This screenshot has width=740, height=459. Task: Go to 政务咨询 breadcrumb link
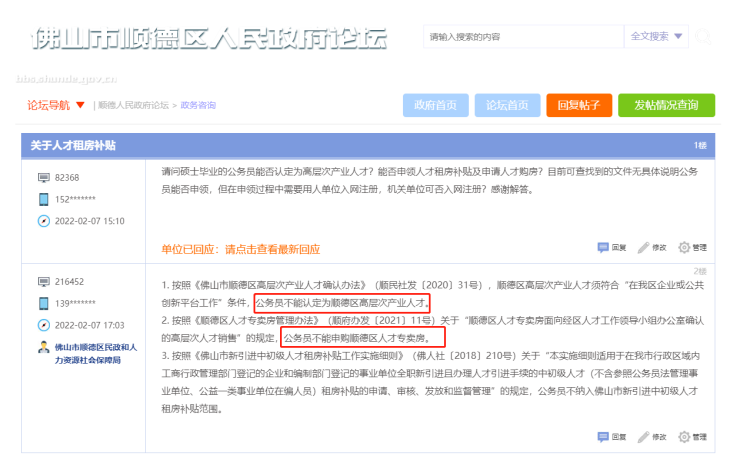click(198, 105)
